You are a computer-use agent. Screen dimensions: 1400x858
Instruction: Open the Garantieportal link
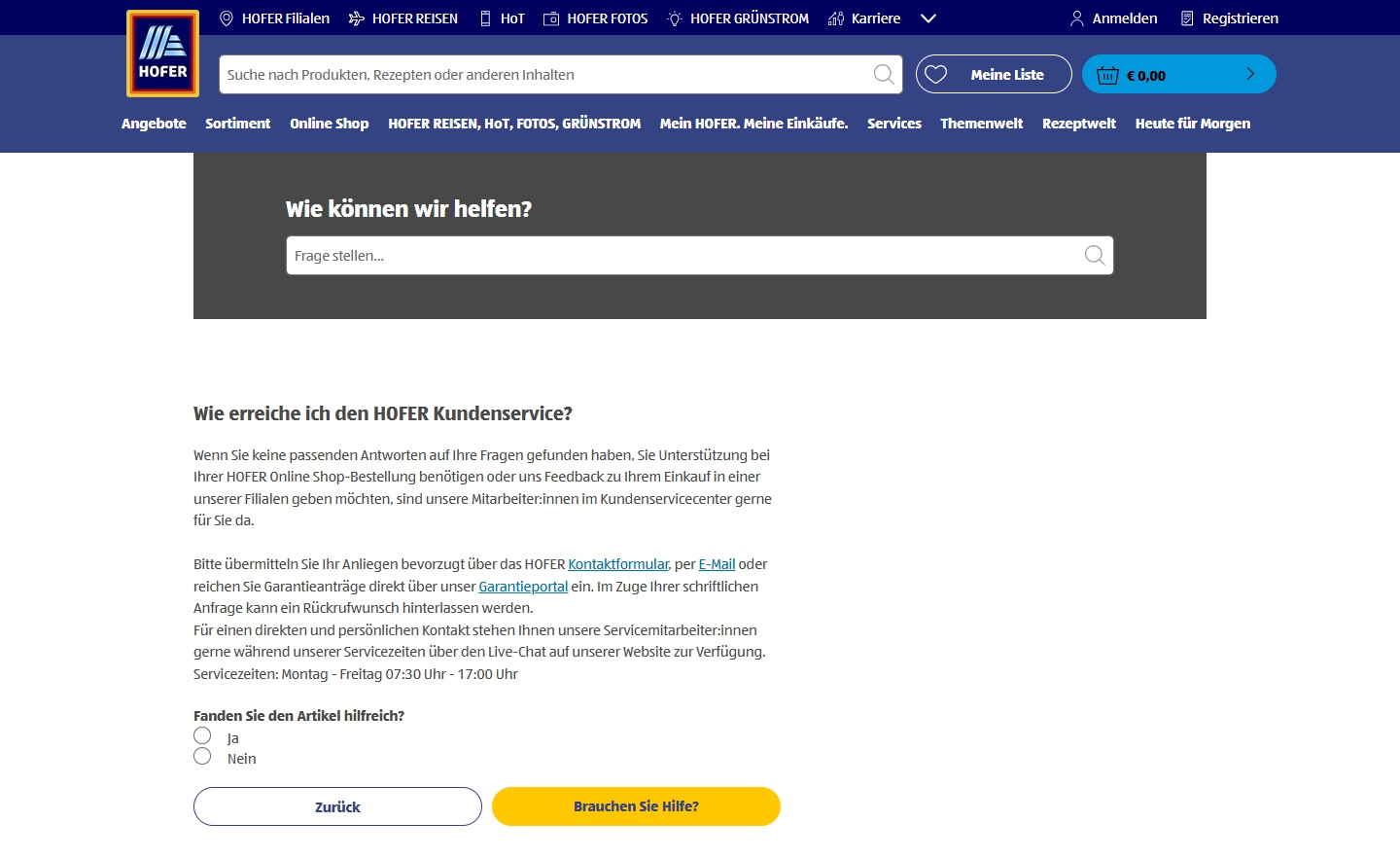tap(523, 587)
